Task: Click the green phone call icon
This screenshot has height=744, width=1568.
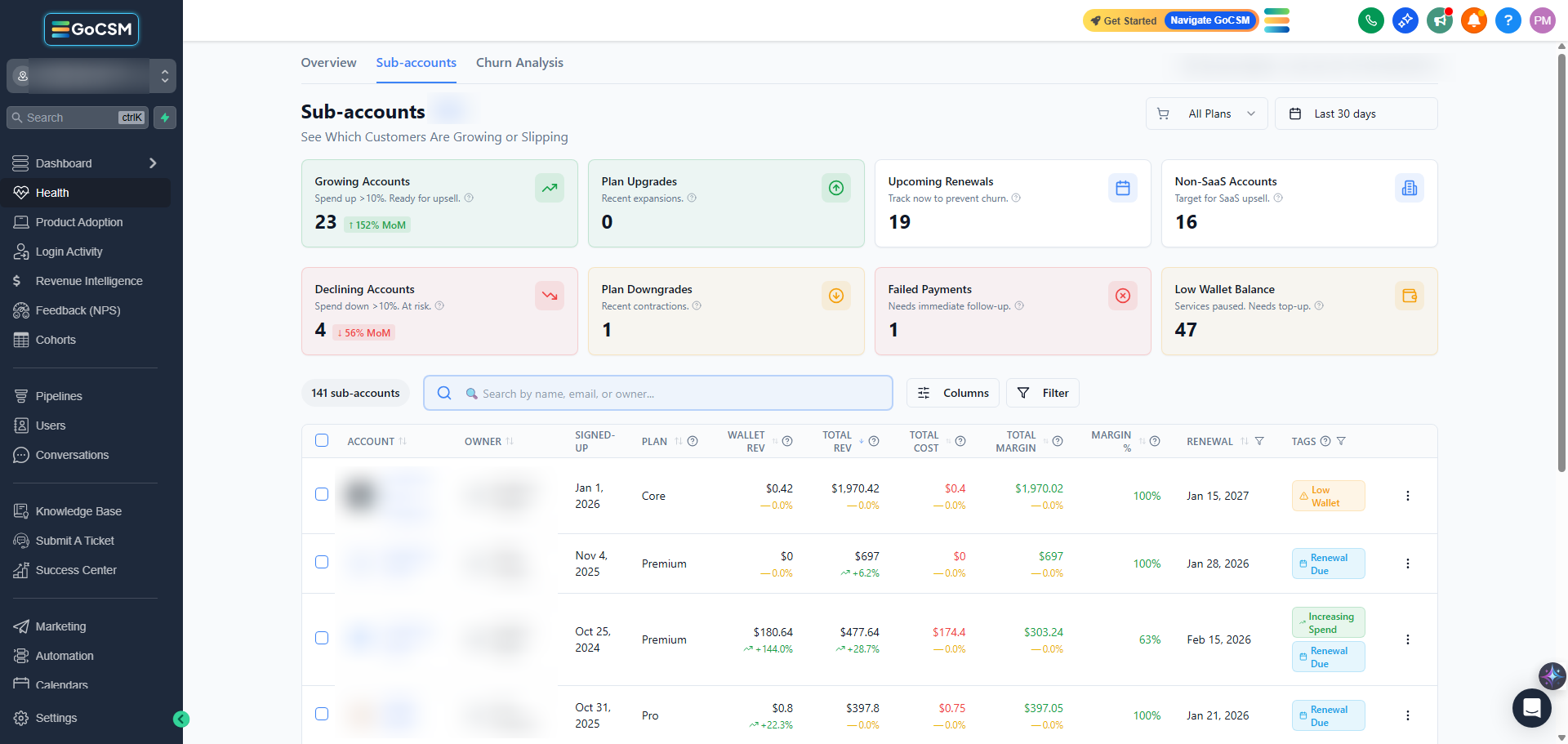Action: 1370,20
